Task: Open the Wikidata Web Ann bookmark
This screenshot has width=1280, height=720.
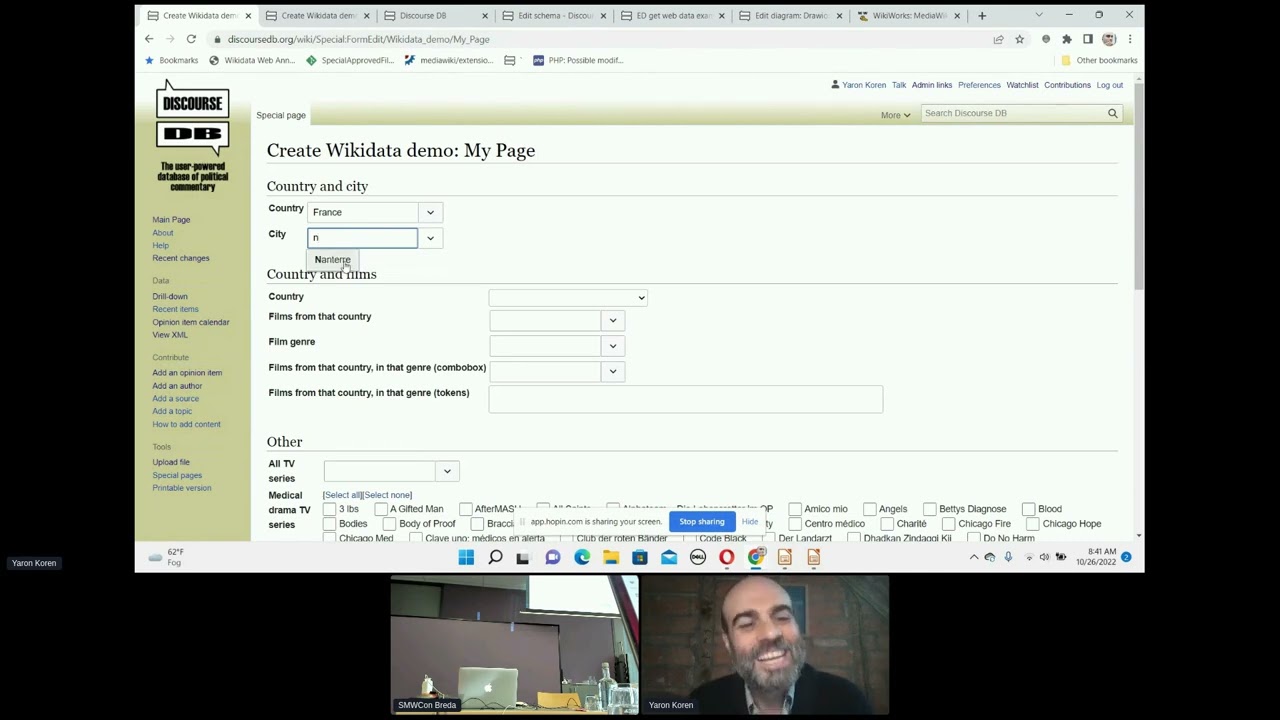Action: (252, 60)
